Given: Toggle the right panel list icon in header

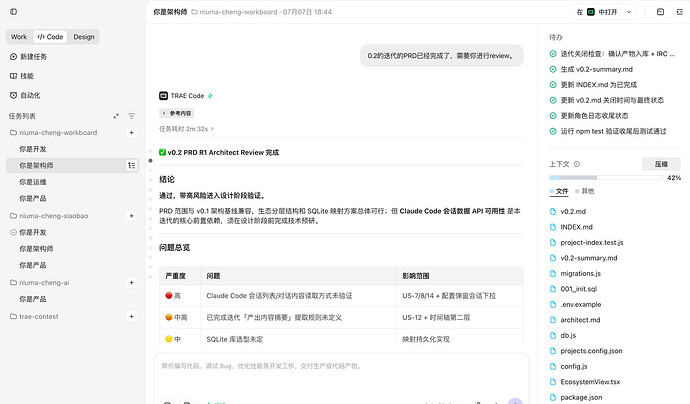Looking at the screenshot, I should (680, 12).
